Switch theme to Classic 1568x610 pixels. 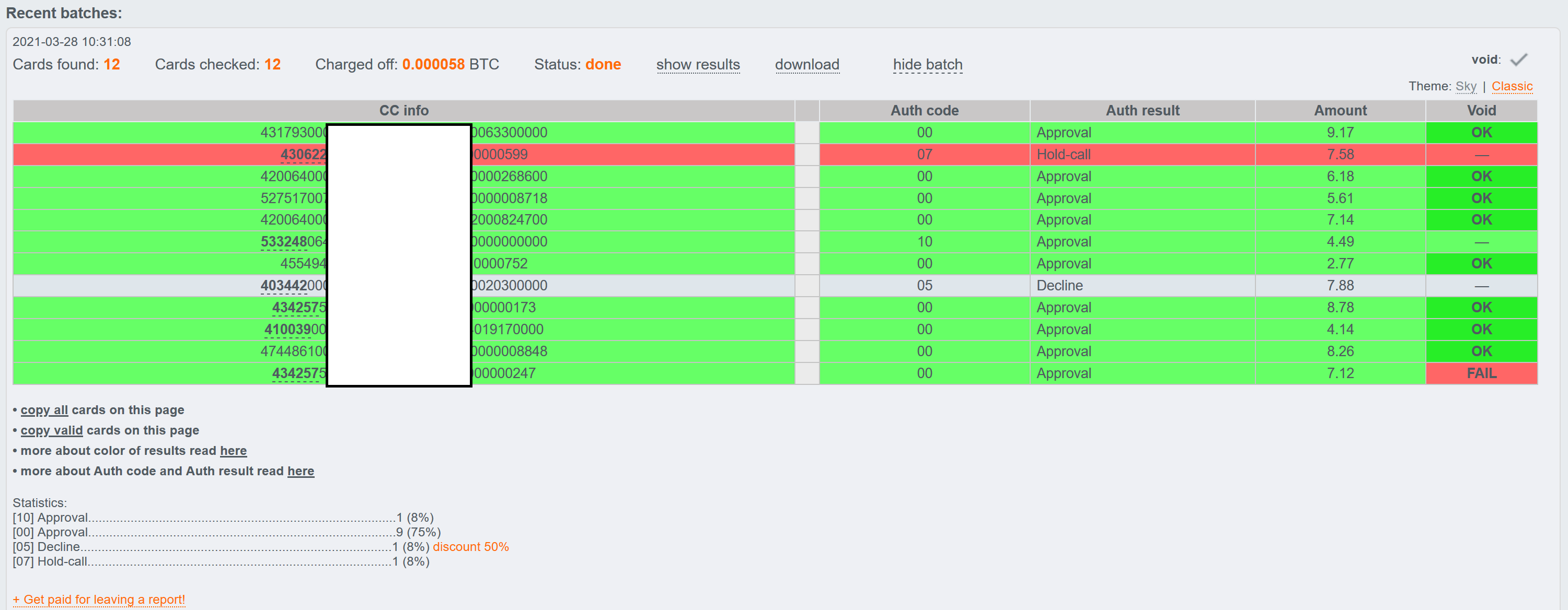point(1512,86)
